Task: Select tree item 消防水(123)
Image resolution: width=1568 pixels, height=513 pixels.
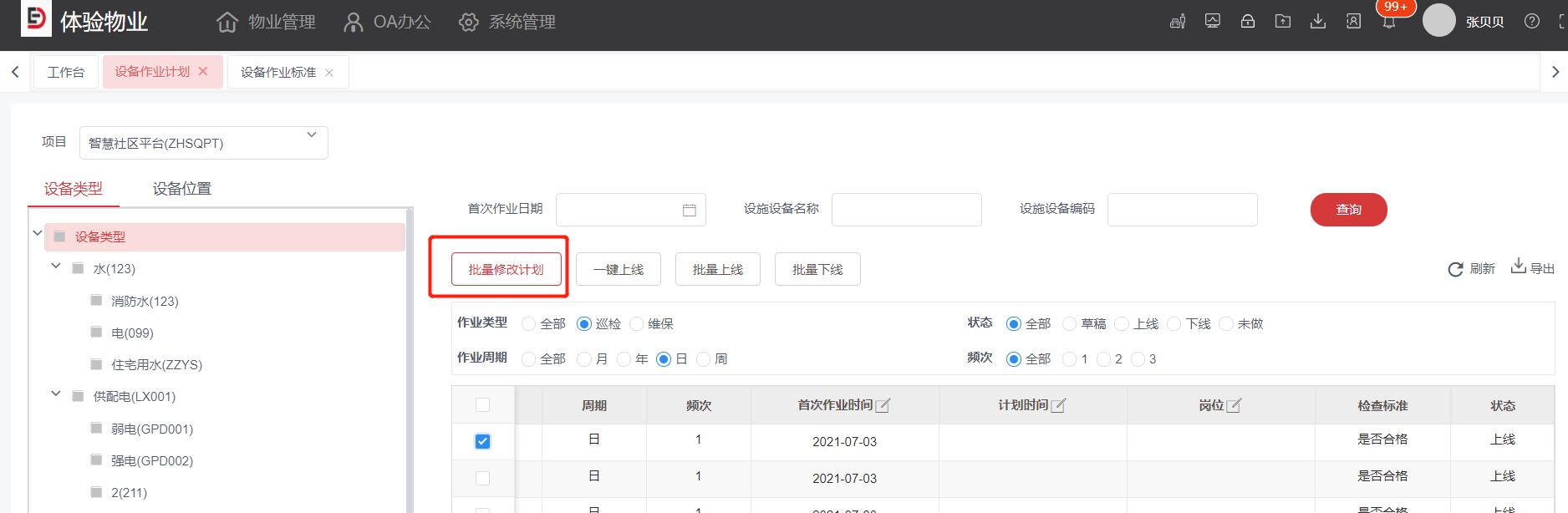Action: (145, 302)
